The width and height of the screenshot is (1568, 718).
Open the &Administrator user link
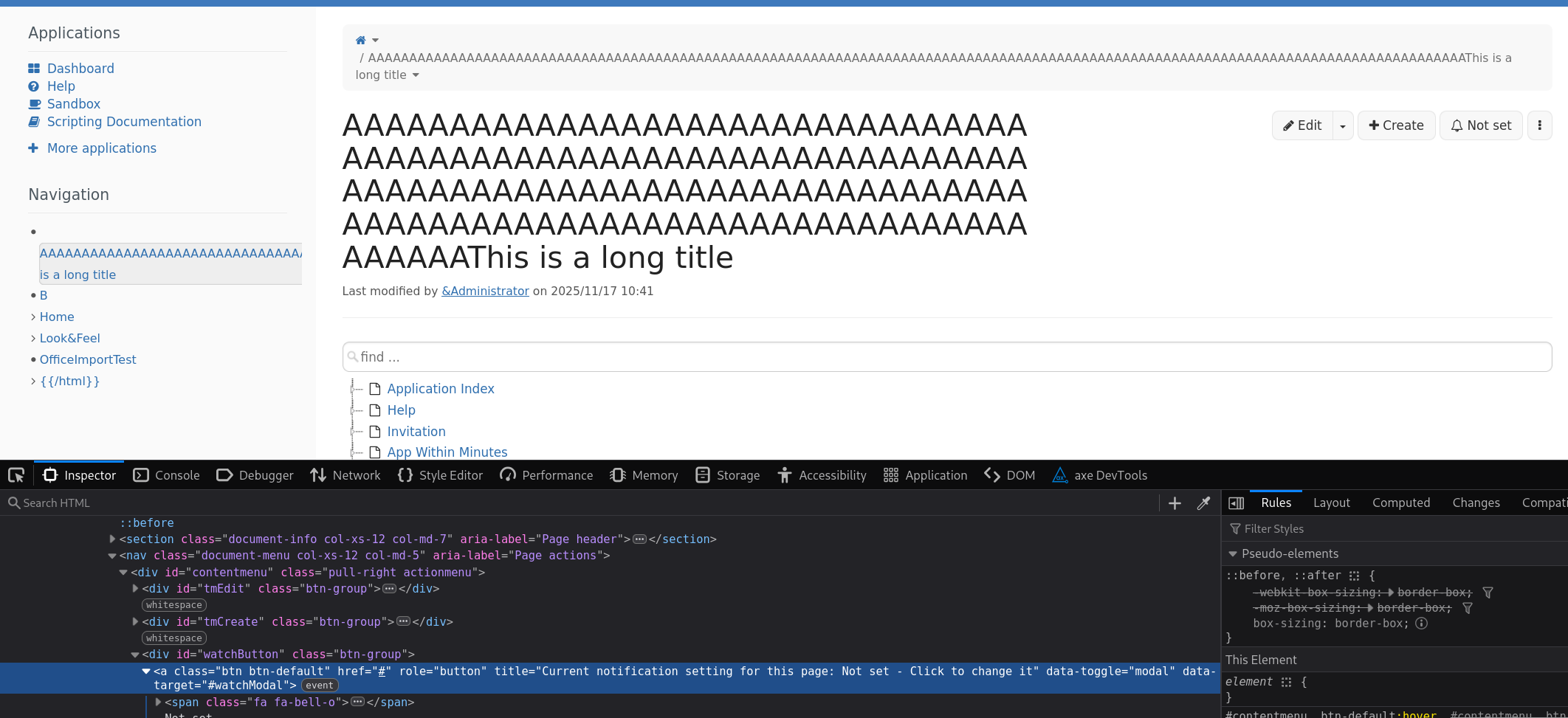click(485, 291)
